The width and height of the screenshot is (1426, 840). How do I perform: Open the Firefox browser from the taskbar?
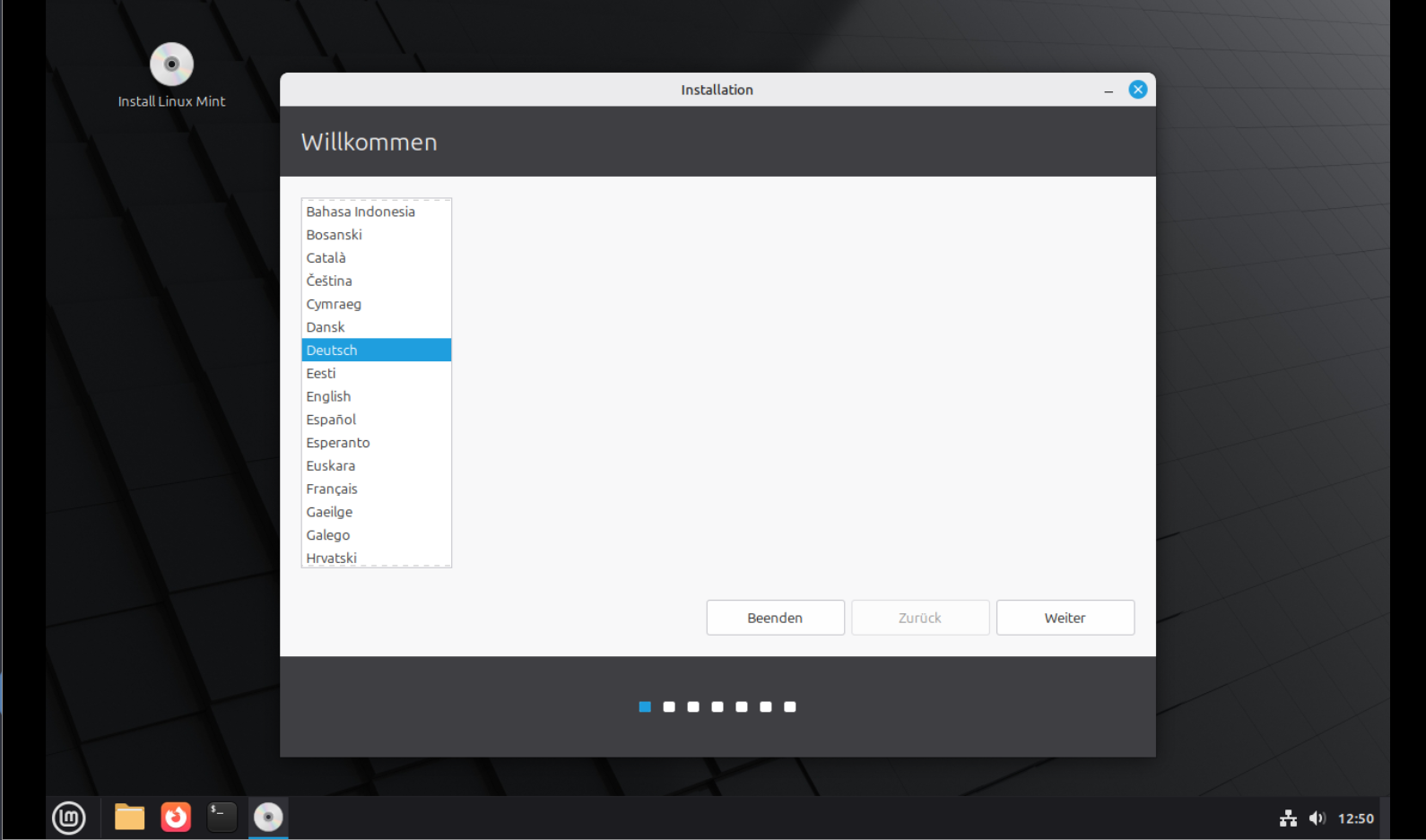click(x=176, y=817)
